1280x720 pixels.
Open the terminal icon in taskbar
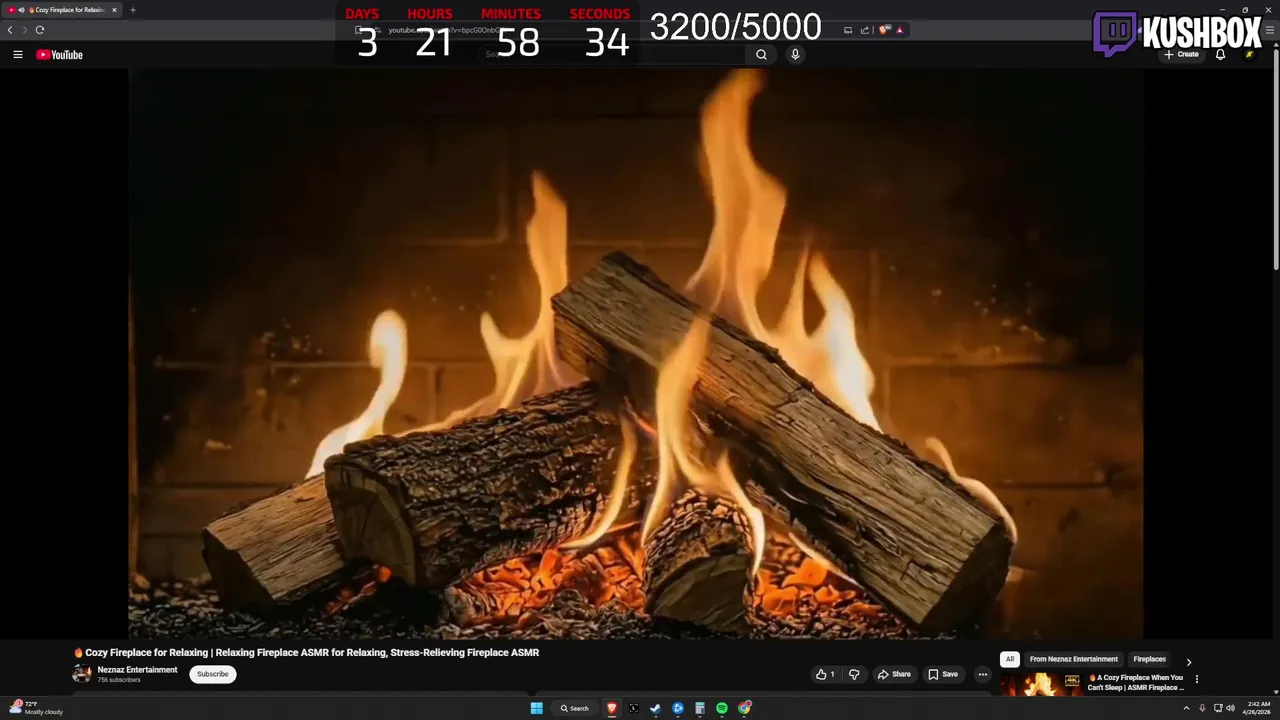[x=634, y=708]
